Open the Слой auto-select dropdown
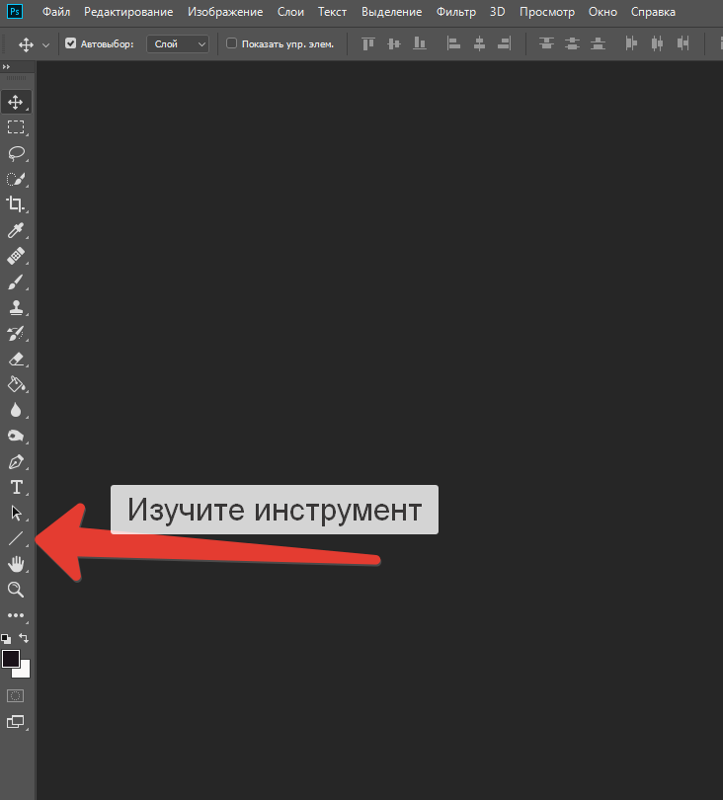The height and width of the screenshot is (800, 723). pos(178,44)
